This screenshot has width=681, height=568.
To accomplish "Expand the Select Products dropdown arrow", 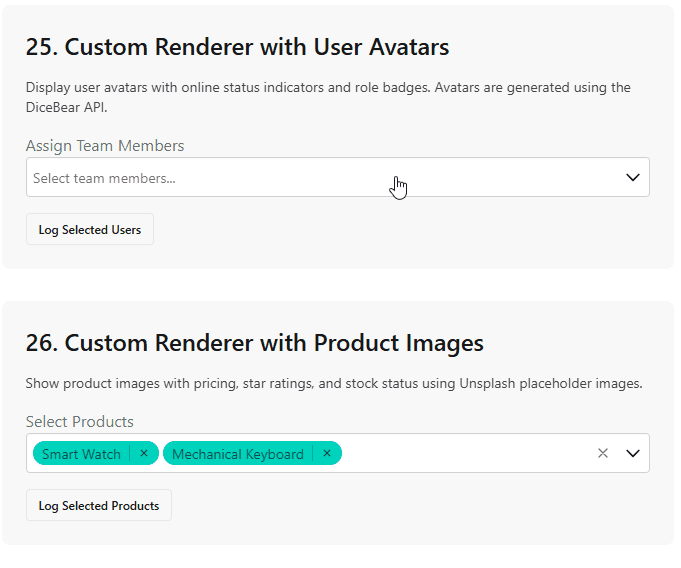I will [x=633, y=453].
